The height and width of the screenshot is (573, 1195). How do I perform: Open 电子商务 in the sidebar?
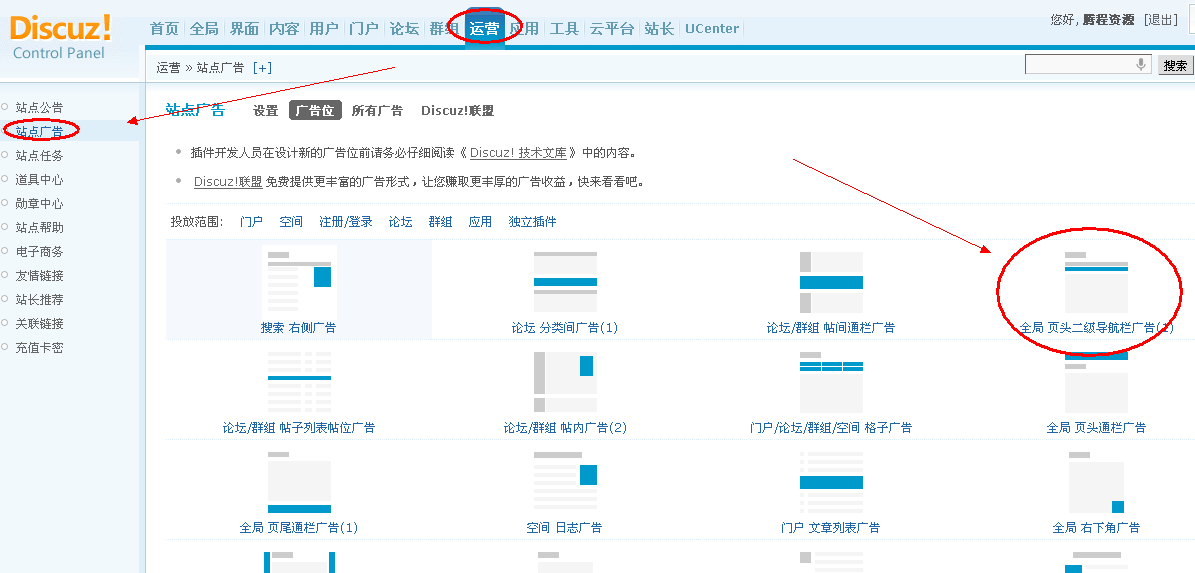39,251
